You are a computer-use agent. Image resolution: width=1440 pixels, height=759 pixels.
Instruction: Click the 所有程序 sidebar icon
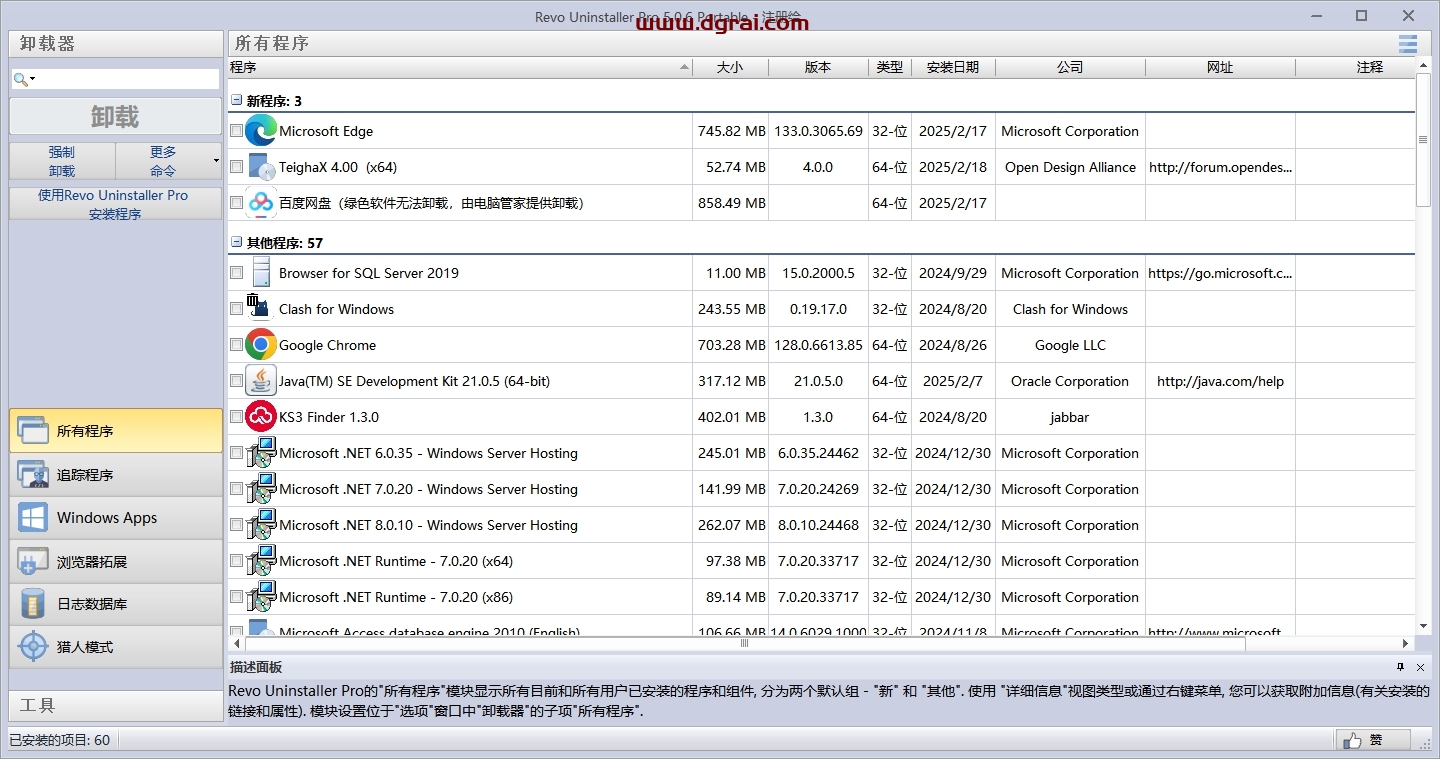click(33, 431)
